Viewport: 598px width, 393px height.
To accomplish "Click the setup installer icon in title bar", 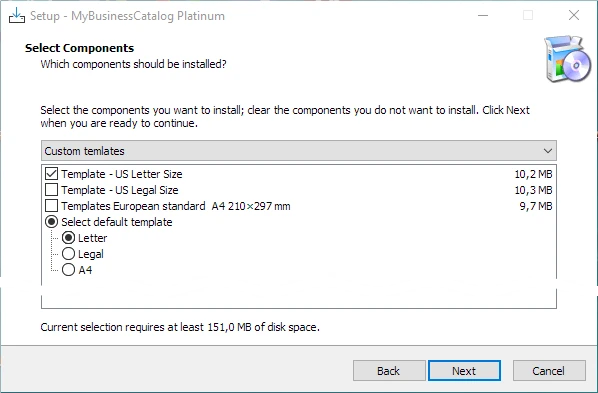I will tap(17, 16).
